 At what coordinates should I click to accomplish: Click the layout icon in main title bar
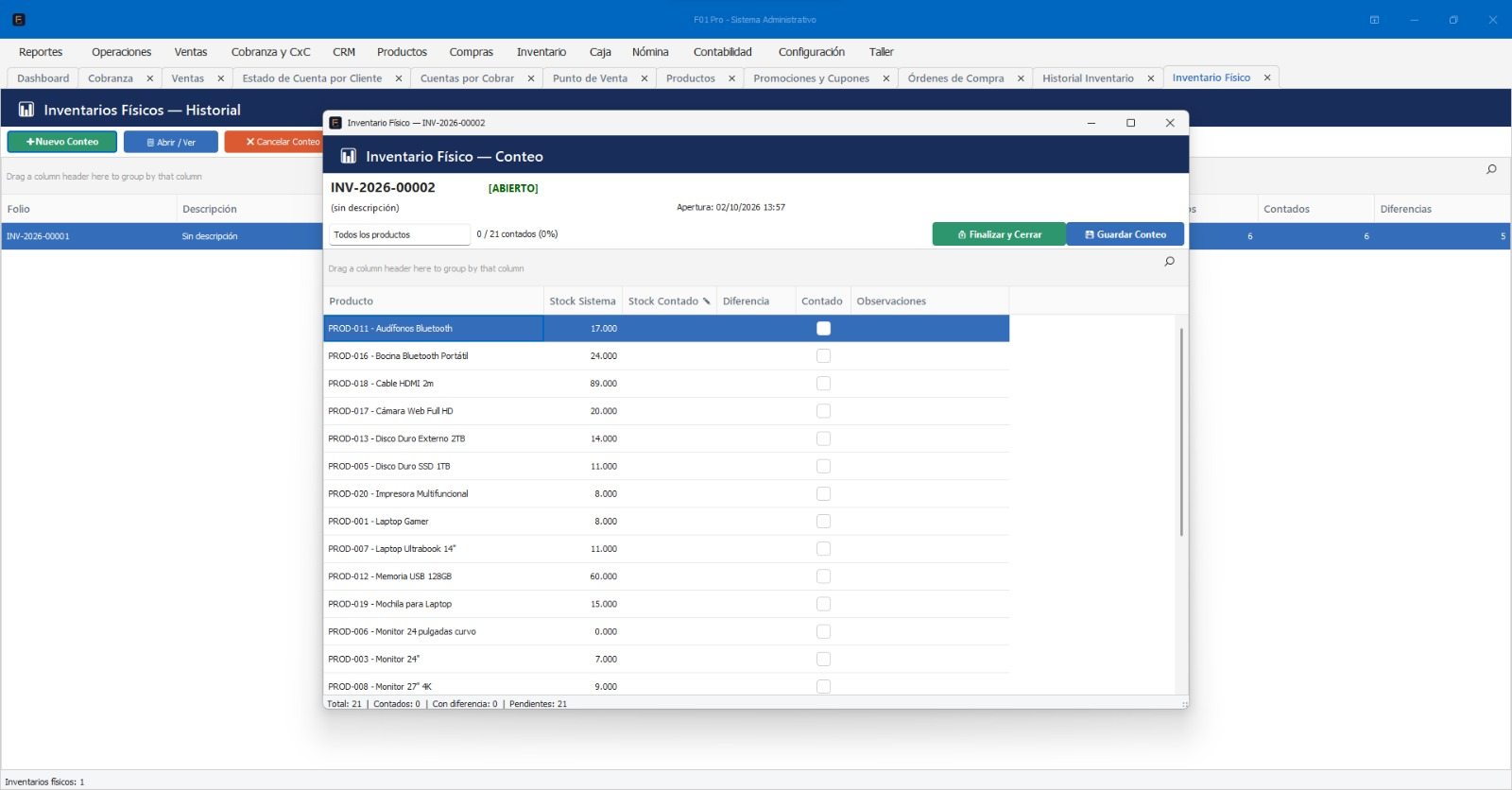[x=1374, y=20]
